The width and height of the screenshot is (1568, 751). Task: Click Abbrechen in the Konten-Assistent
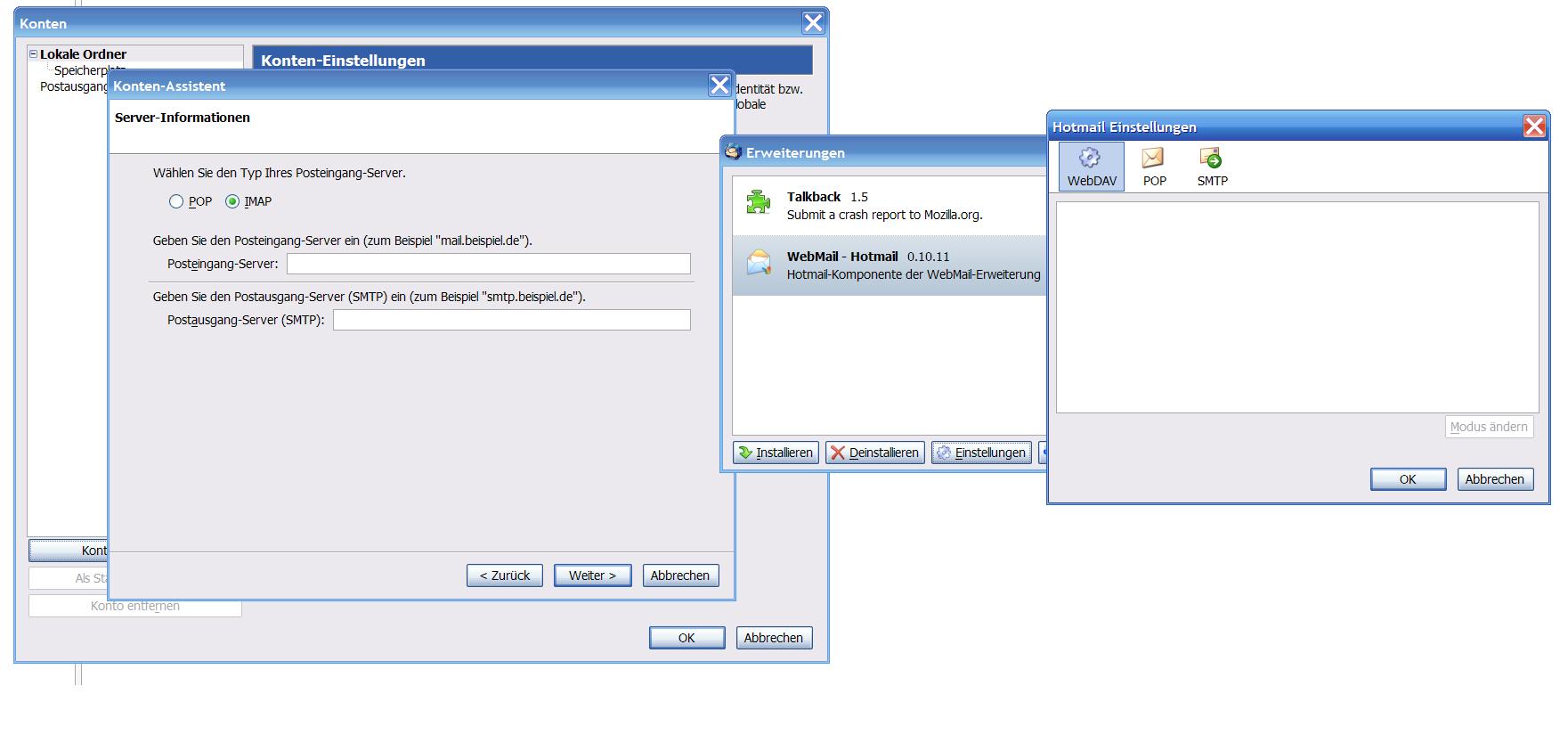[680, 575]
